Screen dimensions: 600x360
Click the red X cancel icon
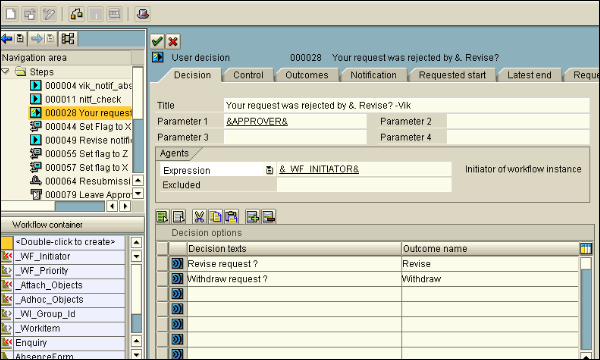173,41
